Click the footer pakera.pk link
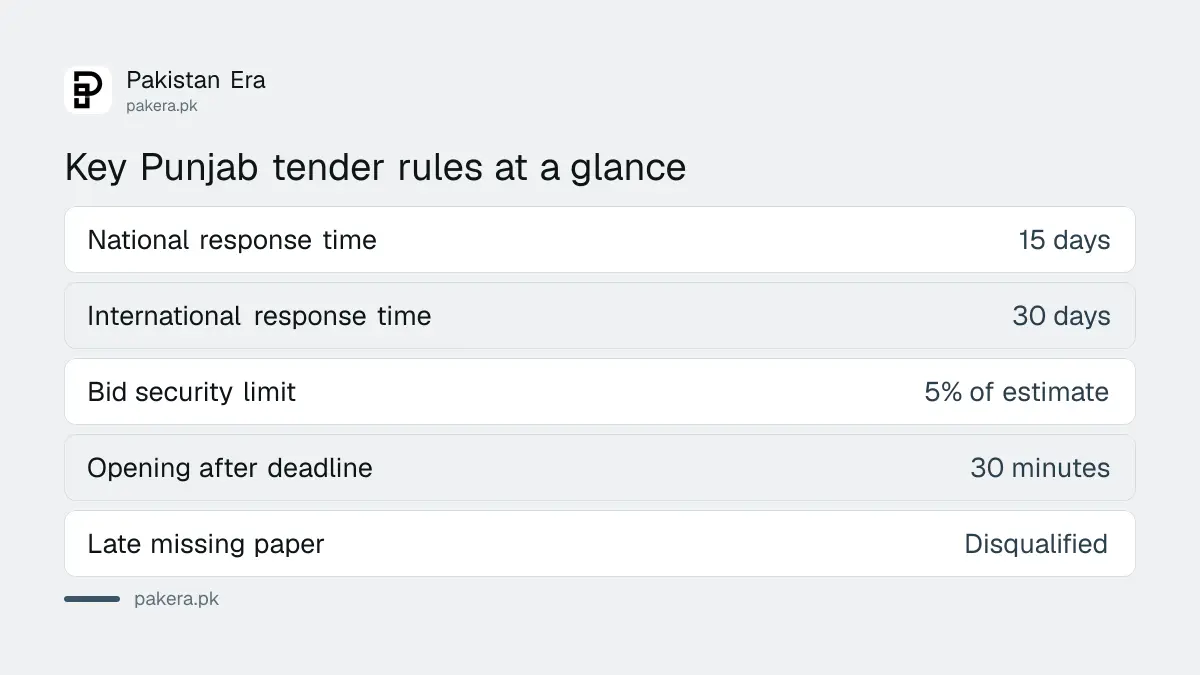This screenshot has width=1200, height=675. (x=176, y=599)
